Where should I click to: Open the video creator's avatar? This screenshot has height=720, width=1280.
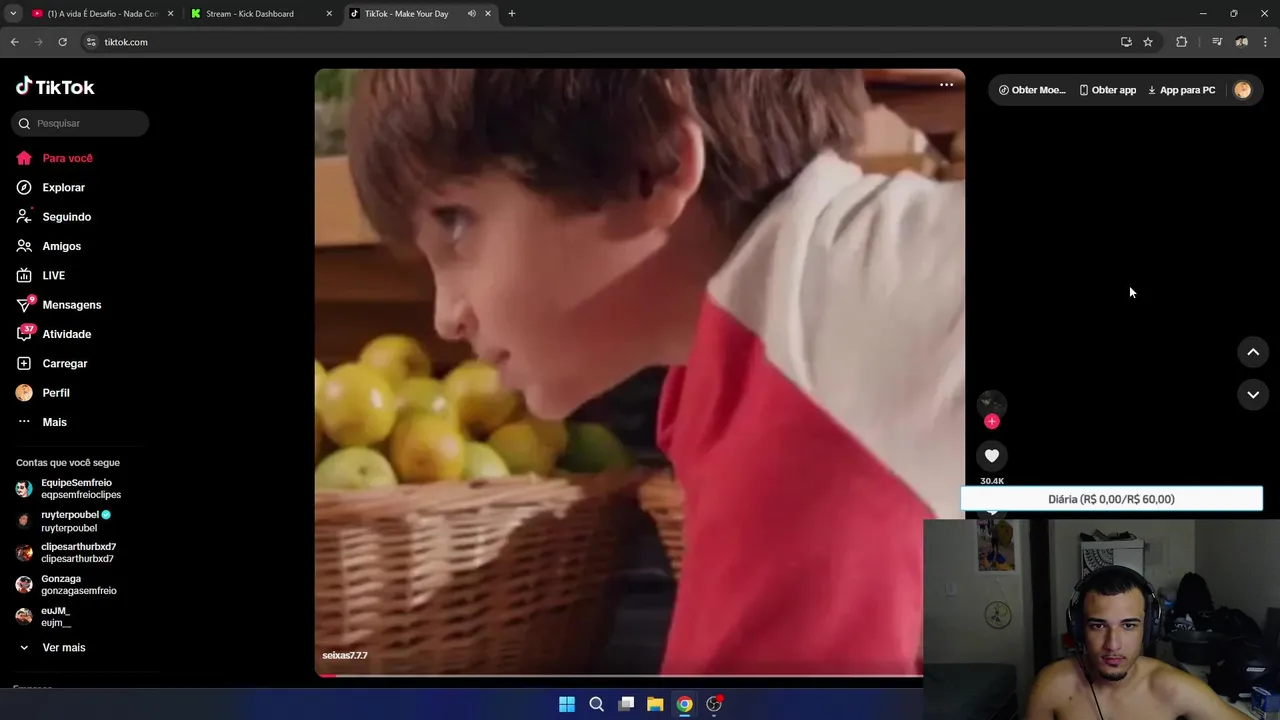click(x=991, y=403)
